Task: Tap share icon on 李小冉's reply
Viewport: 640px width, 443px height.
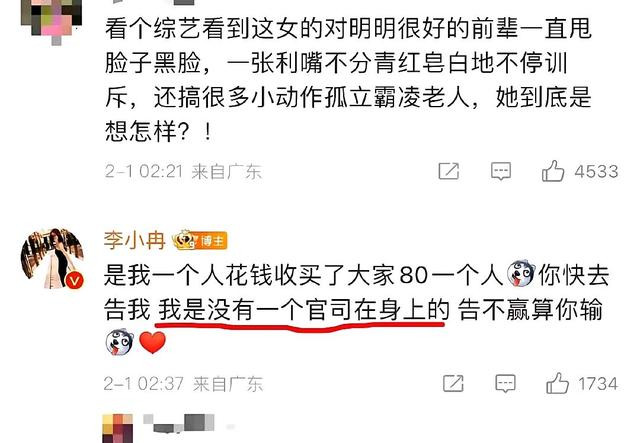Action: pyautogui.click(x=453, y=383)
